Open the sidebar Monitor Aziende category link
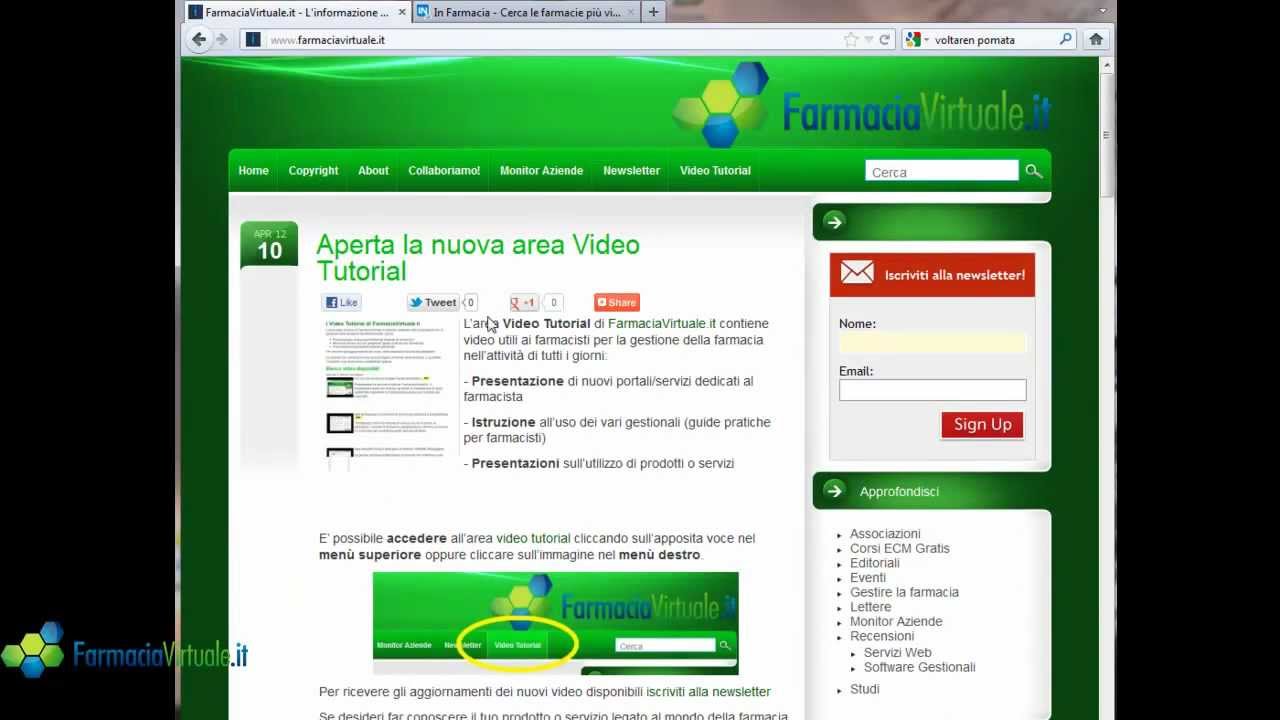 click(896, 621)
